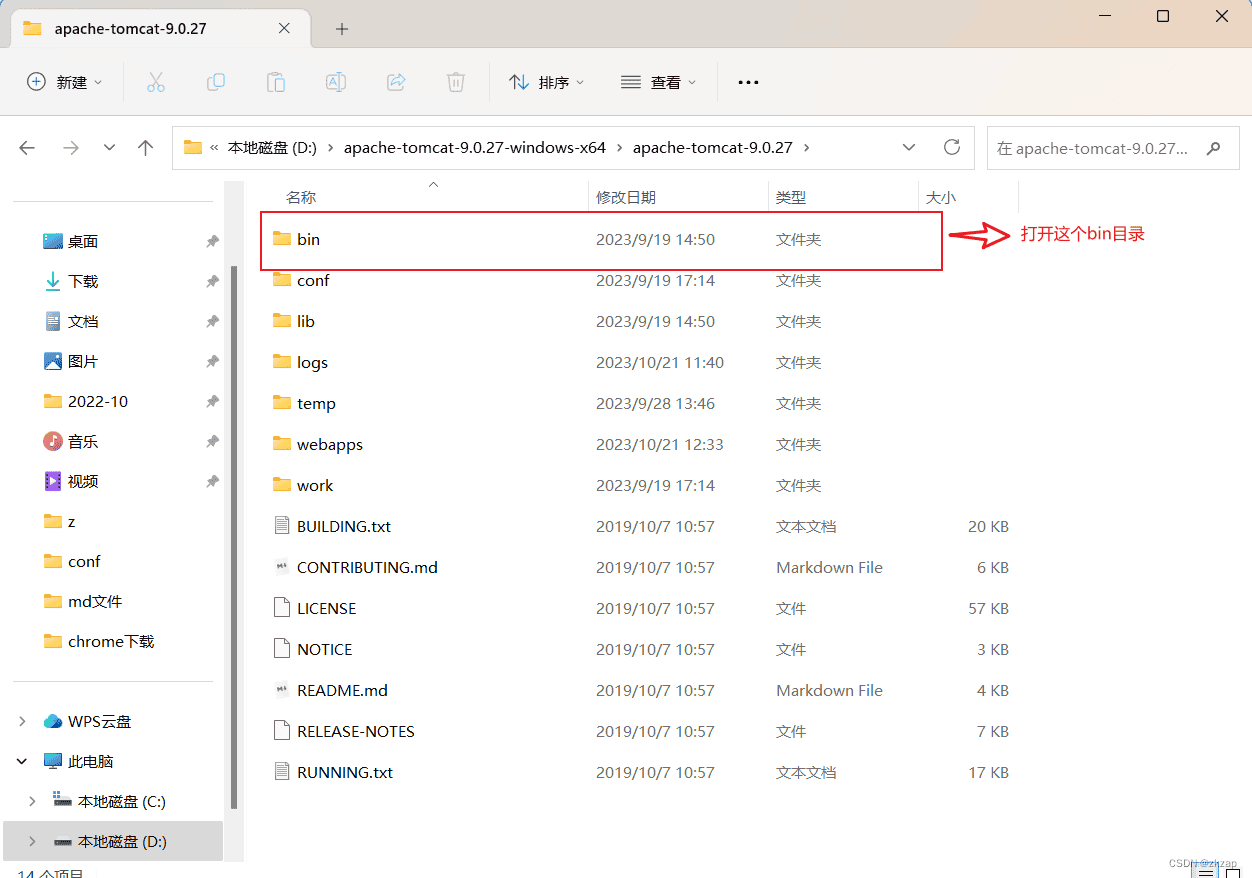1252x878 pixels.
Task: Close the apache-tomcat-9.0.27 tab
Action: [x=284, y=28]
